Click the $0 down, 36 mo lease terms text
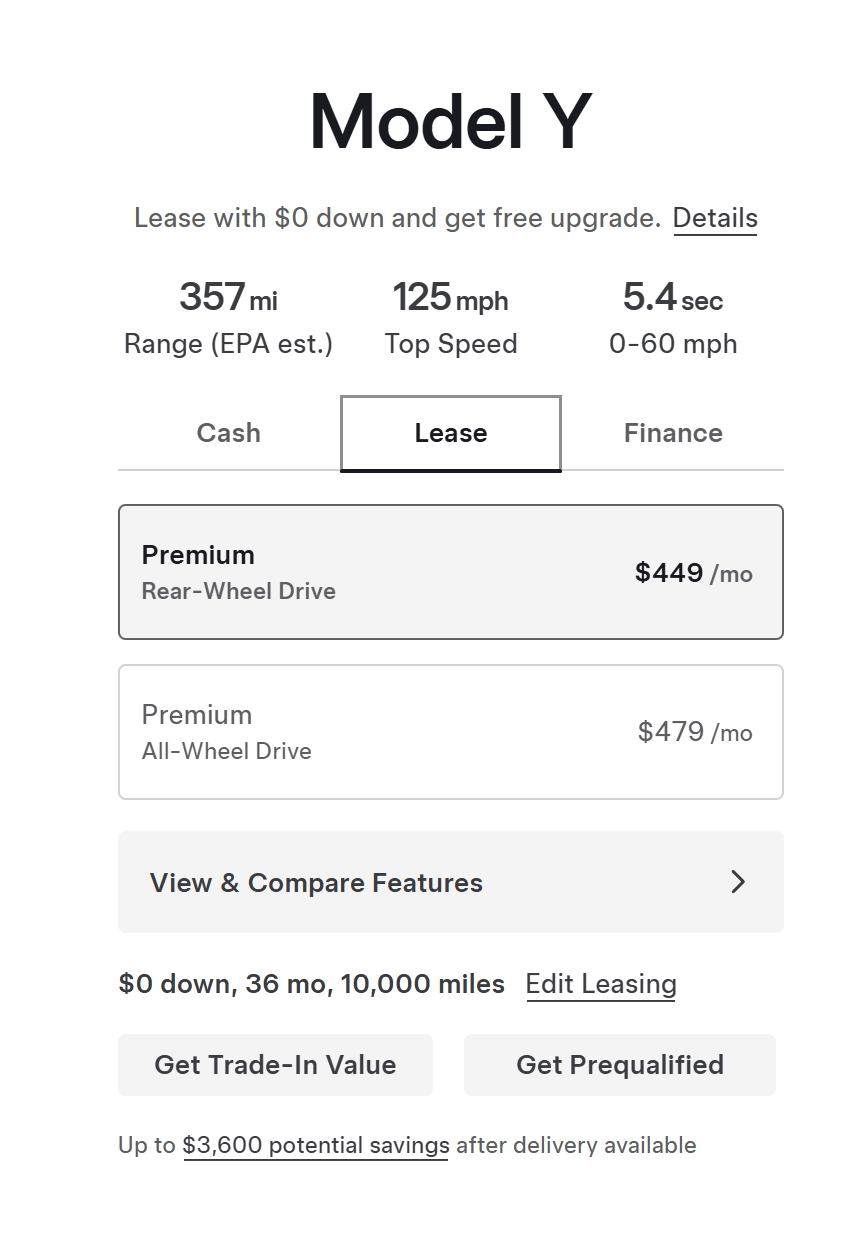Viewport: 856px width, 1246px height. [x=311, y=984]
